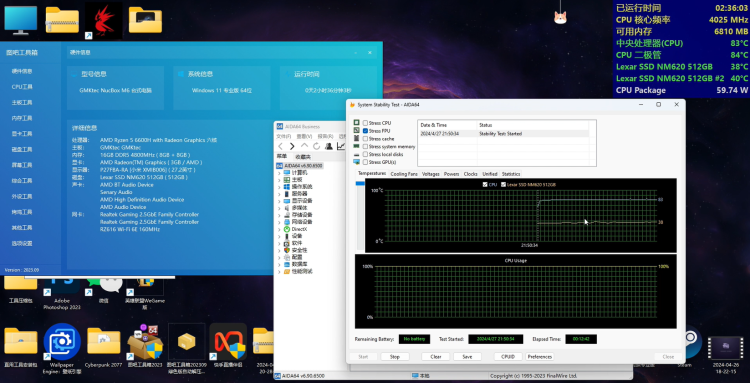750x383 pixels.
Task: Click the CPUID button
Action: tap(508, 357)
